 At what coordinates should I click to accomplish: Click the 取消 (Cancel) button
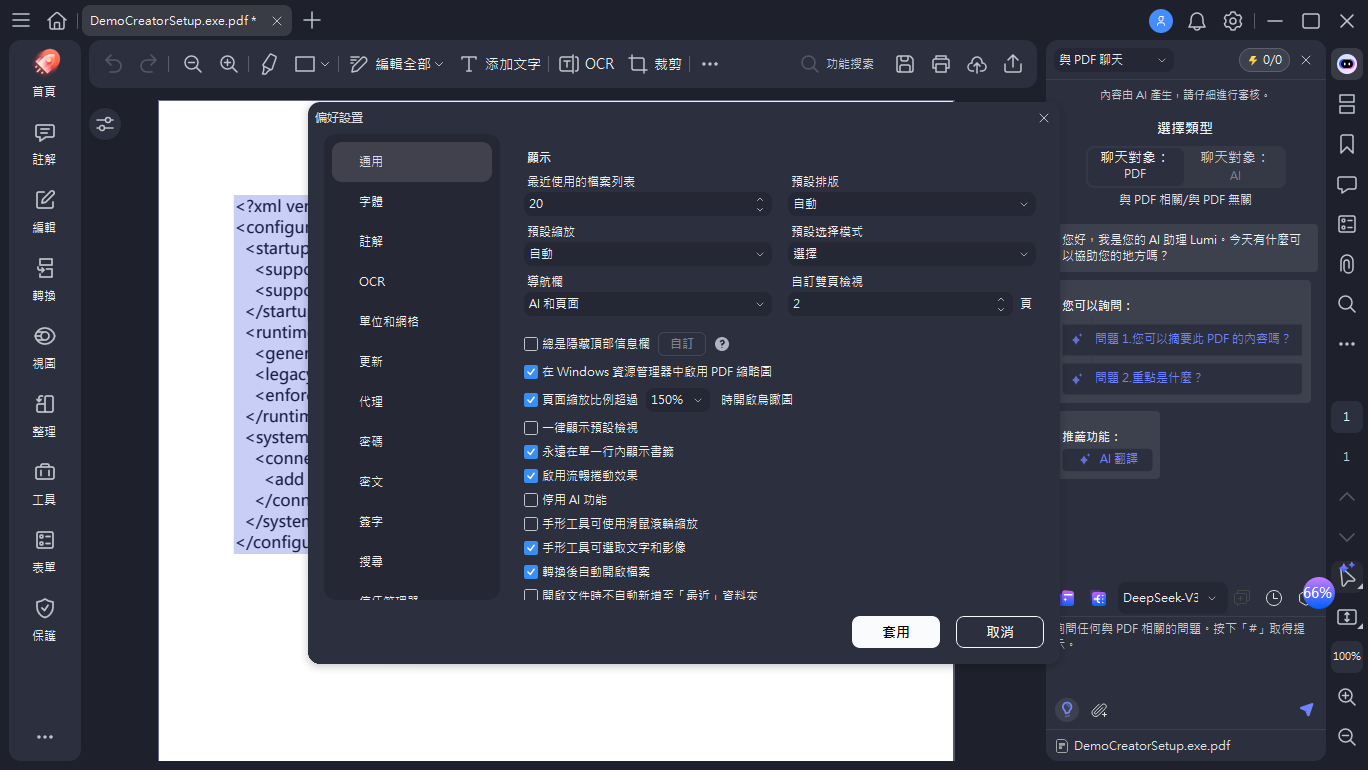point(999,631)
